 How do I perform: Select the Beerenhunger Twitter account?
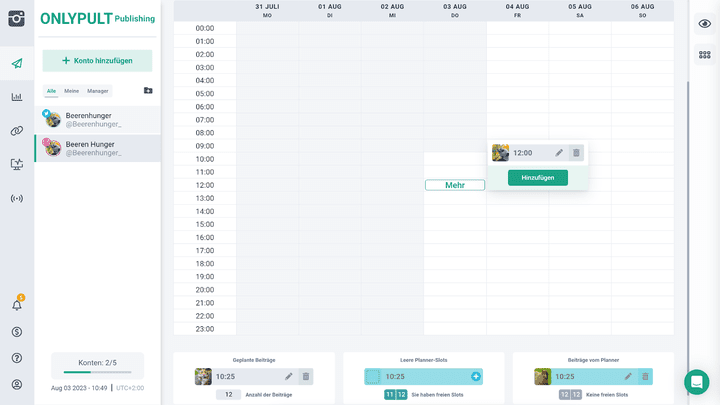(x=97, y=119)
